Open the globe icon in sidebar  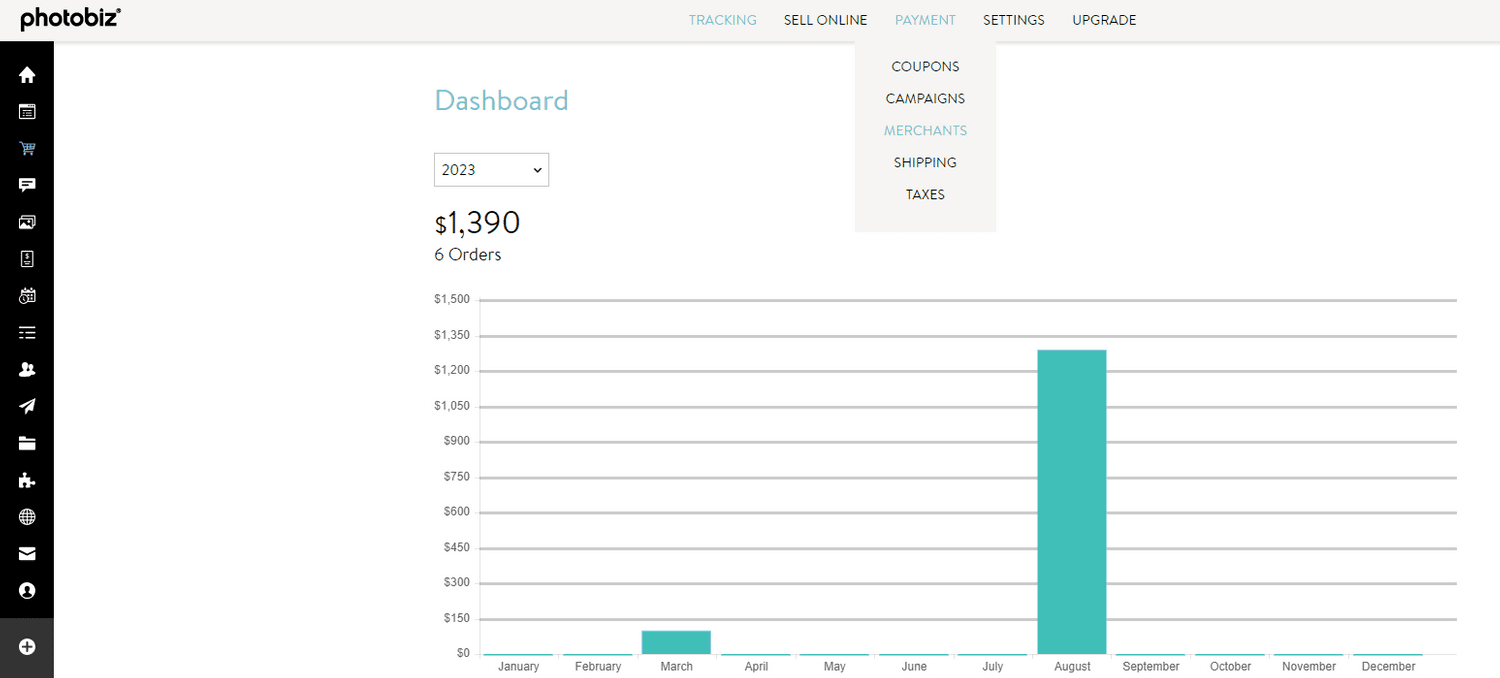pos(27,517)
